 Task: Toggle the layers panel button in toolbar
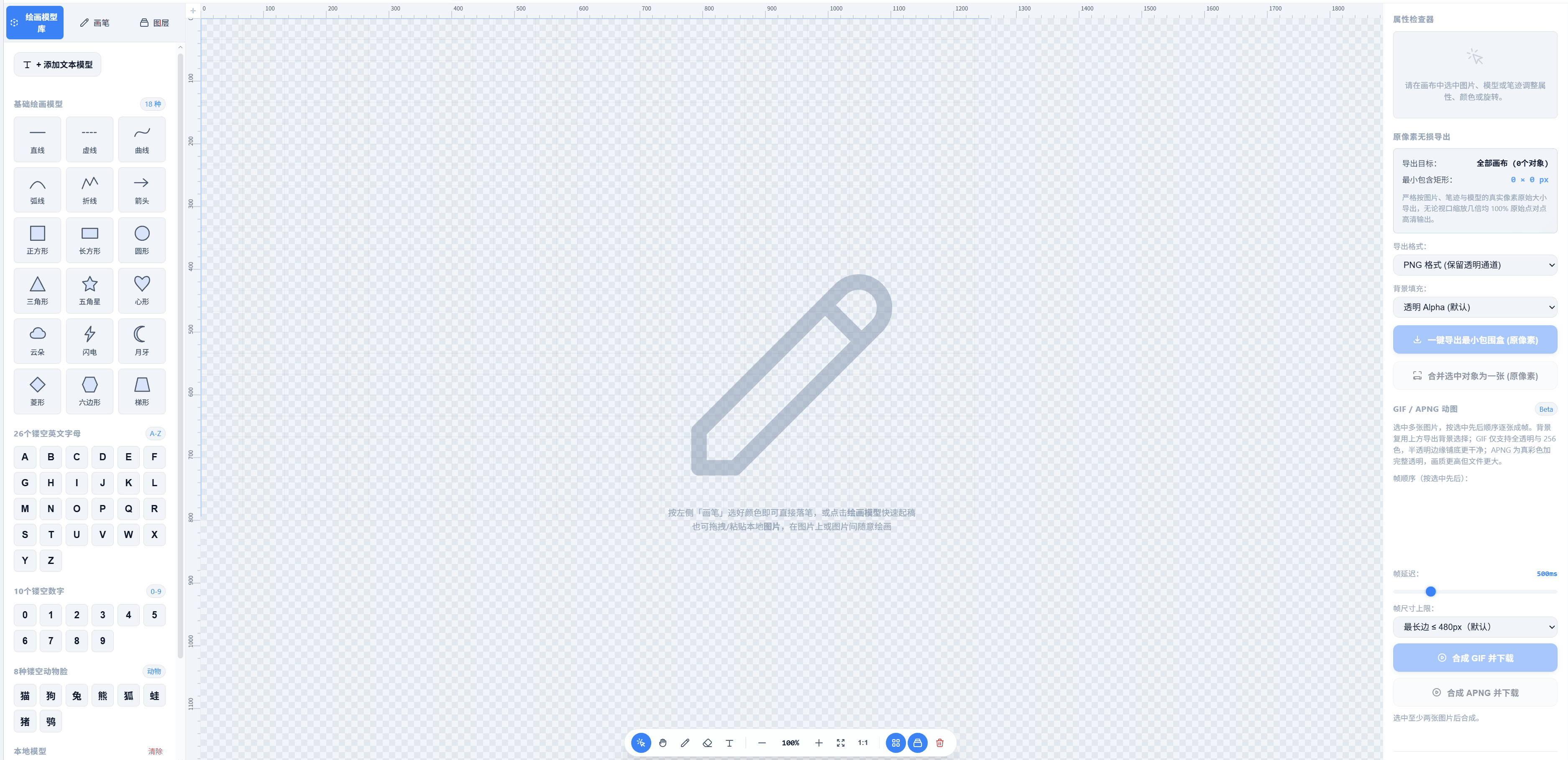917,743
